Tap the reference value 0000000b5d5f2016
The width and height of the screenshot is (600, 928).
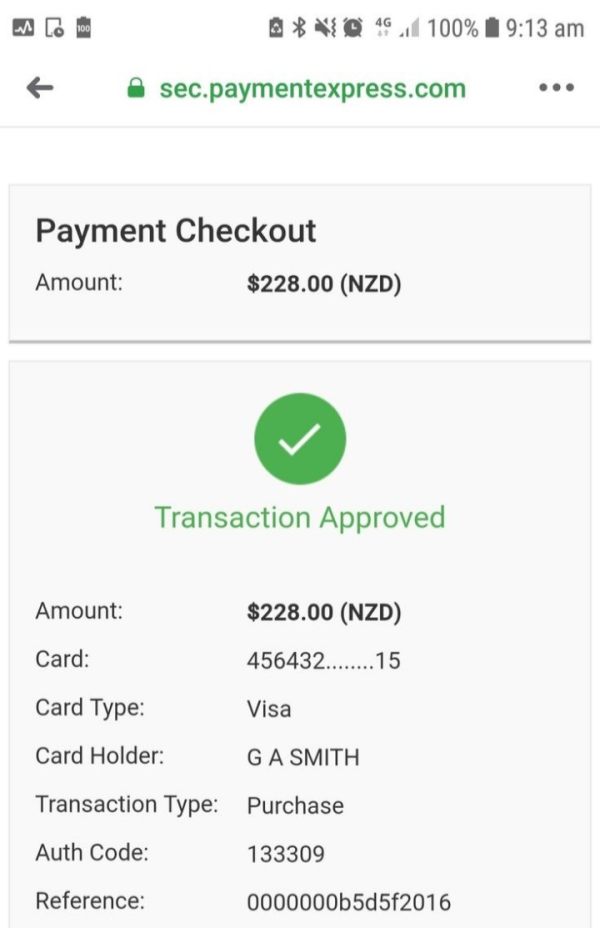pyautogui.click(x=348, y=902)
